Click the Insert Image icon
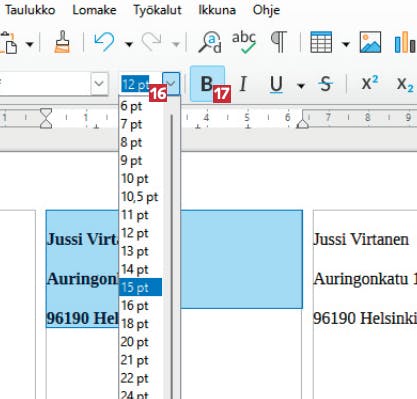Image resolution: width=417 pixels, height=399 pixels. pos(370,42)
